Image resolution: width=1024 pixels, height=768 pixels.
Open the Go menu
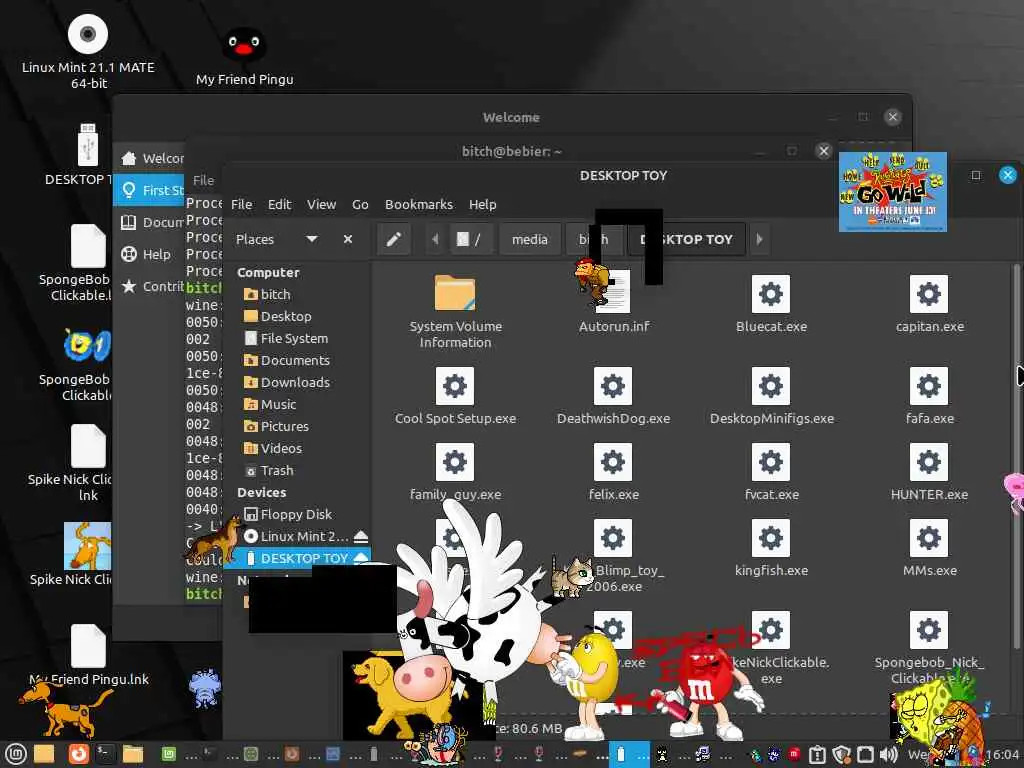coord(360,204)
